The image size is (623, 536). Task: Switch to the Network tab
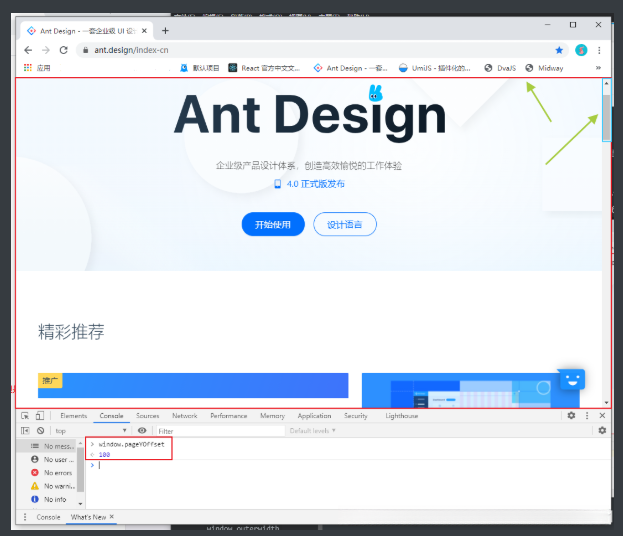[185, 416]
